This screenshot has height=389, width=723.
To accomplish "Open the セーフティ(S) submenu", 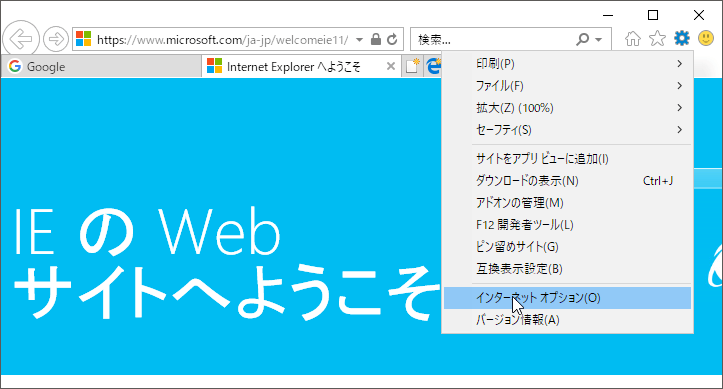I will [x=567, y=130].
